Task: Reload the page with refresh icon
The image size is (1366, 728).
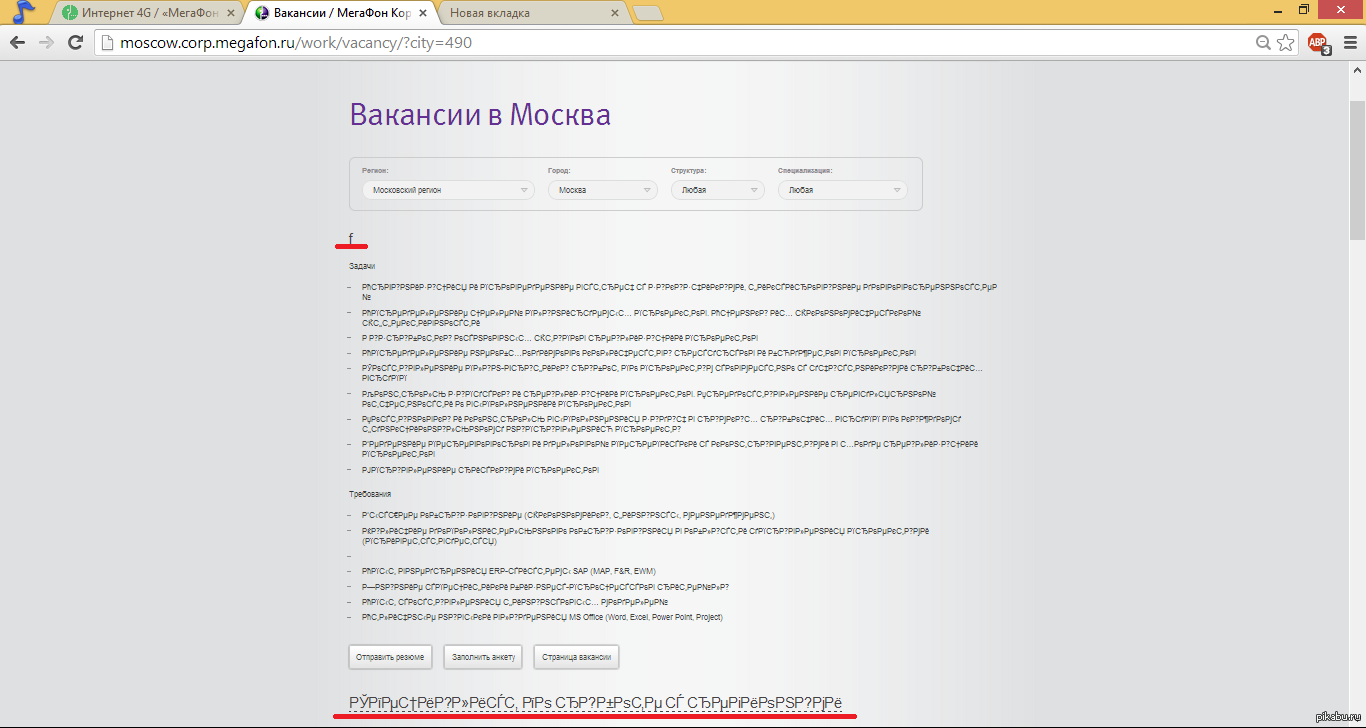Action: point(74,43)
